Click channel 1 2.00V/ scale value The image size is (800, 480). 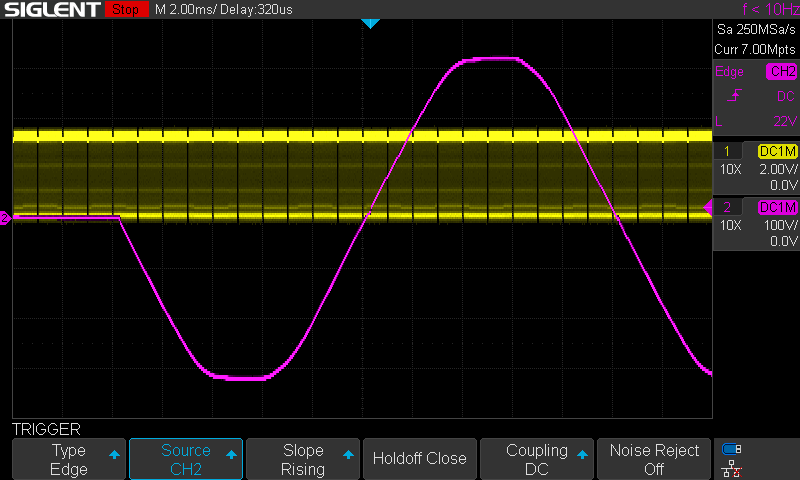pyautogui.click(x=778, y=169)
